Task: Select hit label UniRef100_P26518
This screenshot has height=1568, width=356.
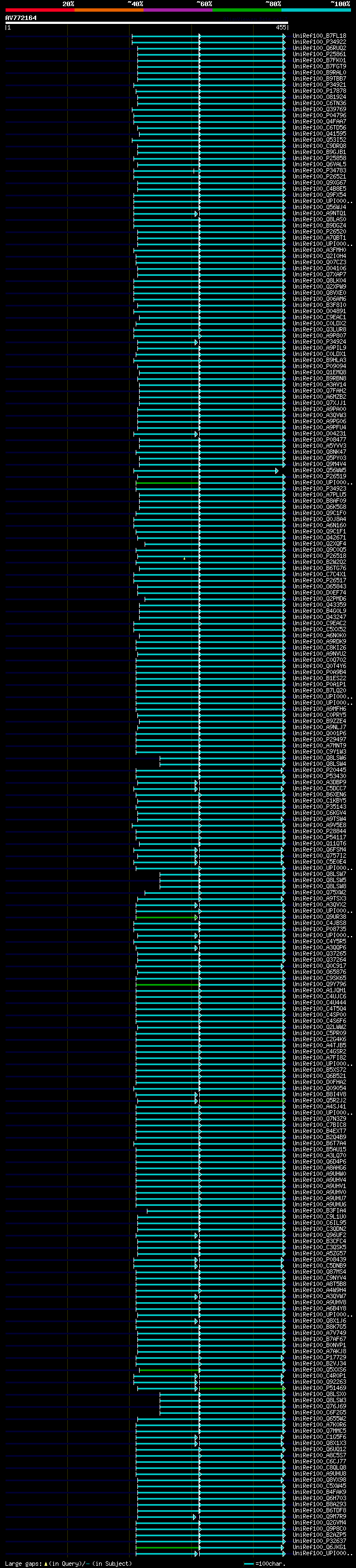Action: tap(319, 556)
